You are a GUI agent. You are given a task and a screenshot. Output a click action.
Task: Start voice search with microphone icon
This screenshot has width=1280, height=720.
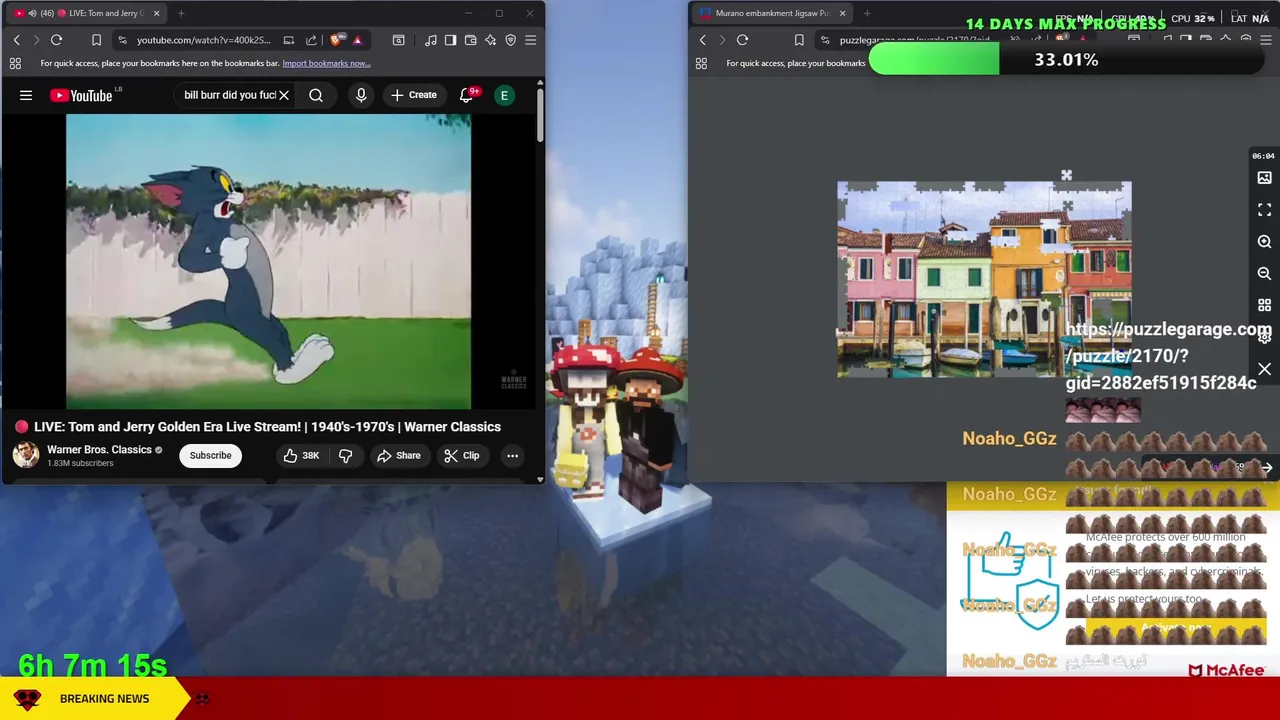pos(361,95)
